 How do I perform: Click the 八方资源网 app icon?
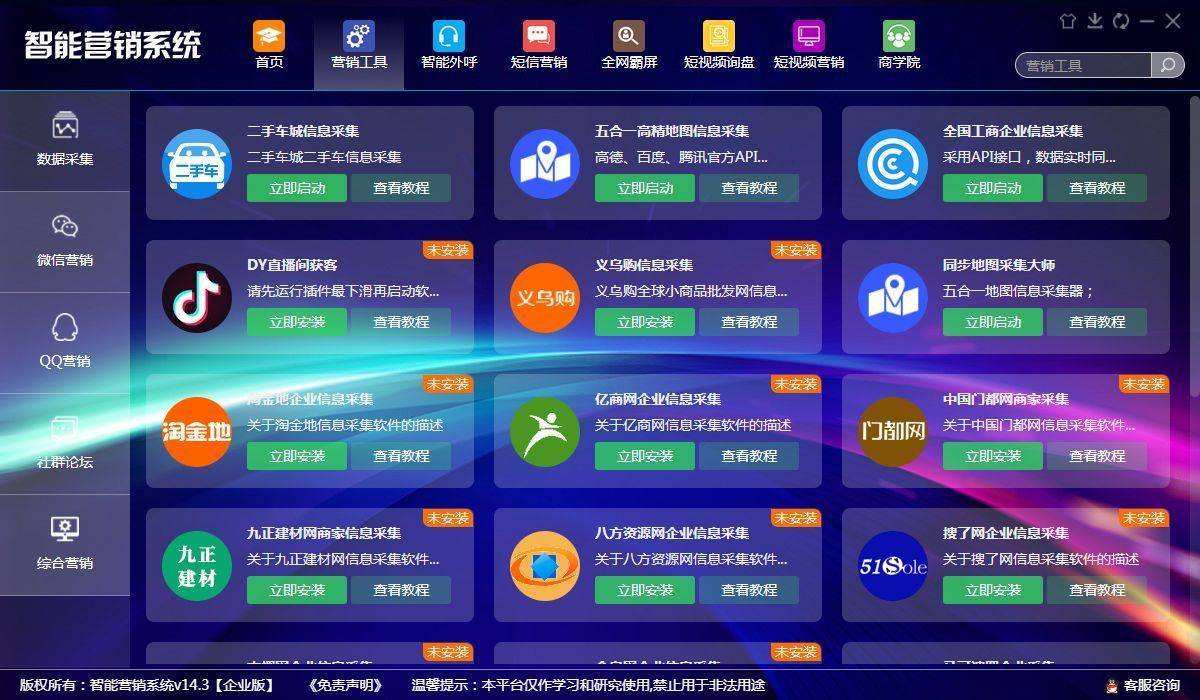(545, 566)
